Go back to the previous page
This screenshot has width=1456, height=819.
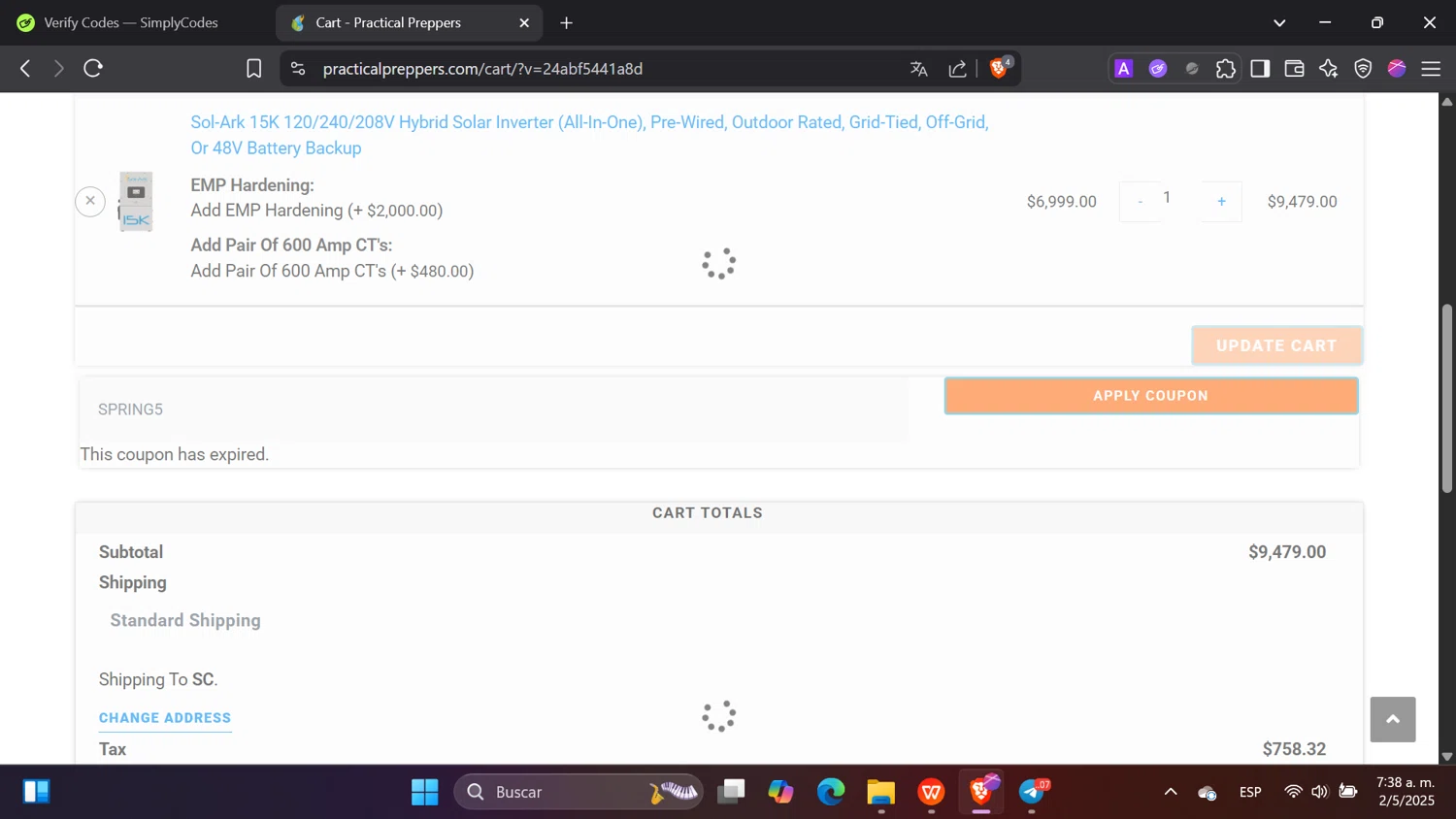click(x=25, y=68)
